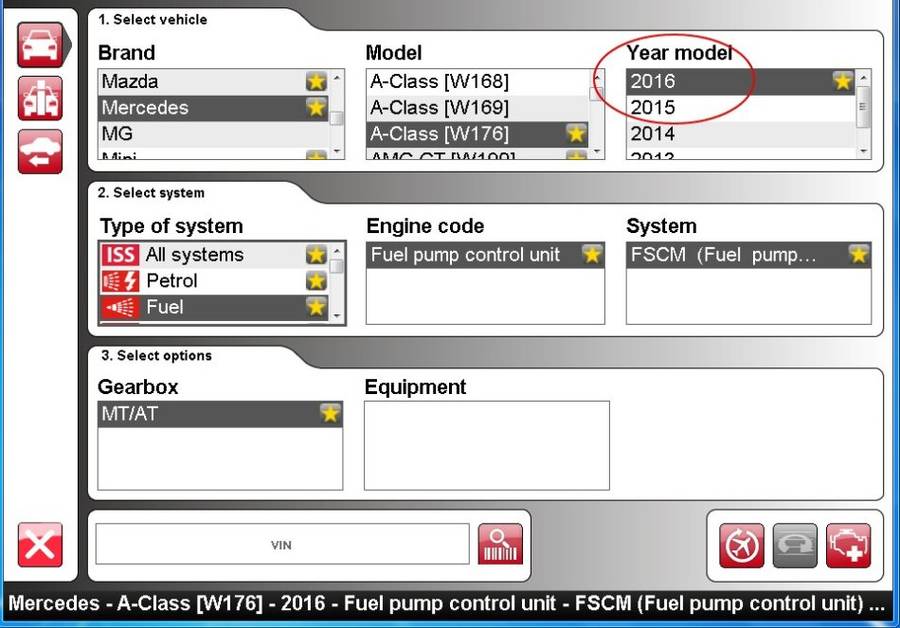Click the VIN input field
This screenshot has width=900, height=628.
(x=282, y=544)
